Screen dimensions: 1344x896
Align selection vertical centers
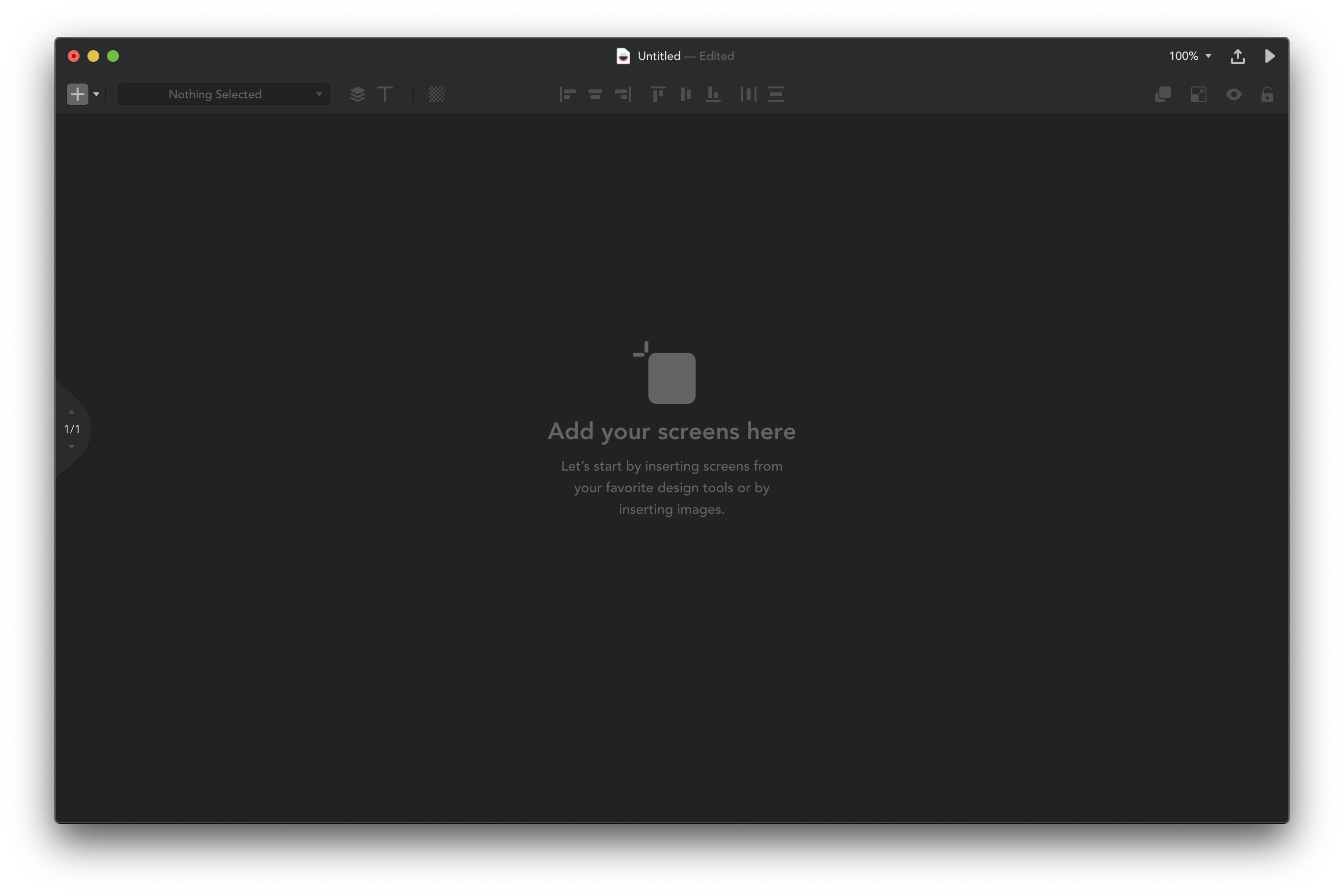[x=686, y=94]
